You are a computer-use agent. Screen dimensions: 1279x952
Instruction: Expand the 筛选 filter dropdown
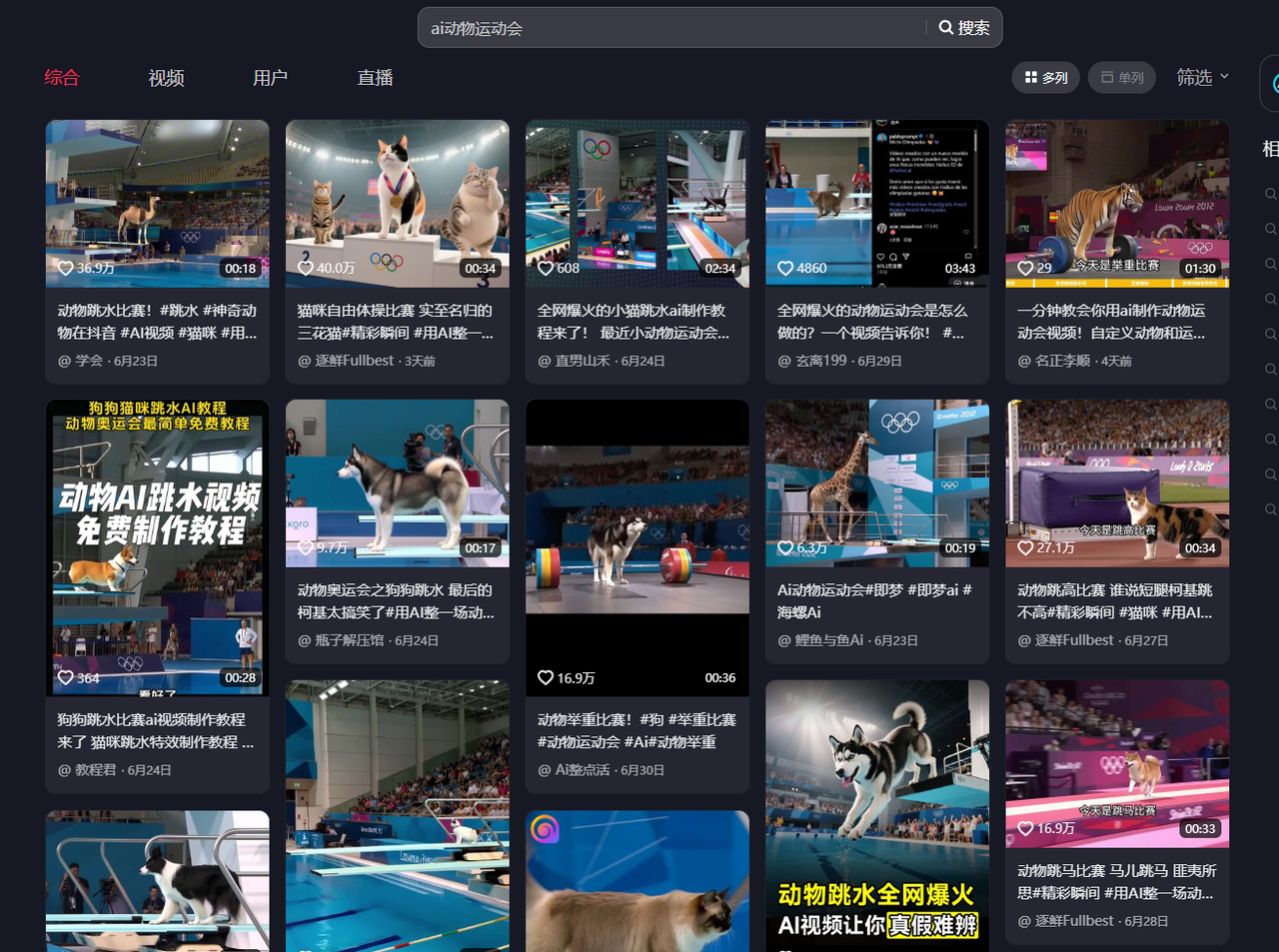pos(1202,77)
